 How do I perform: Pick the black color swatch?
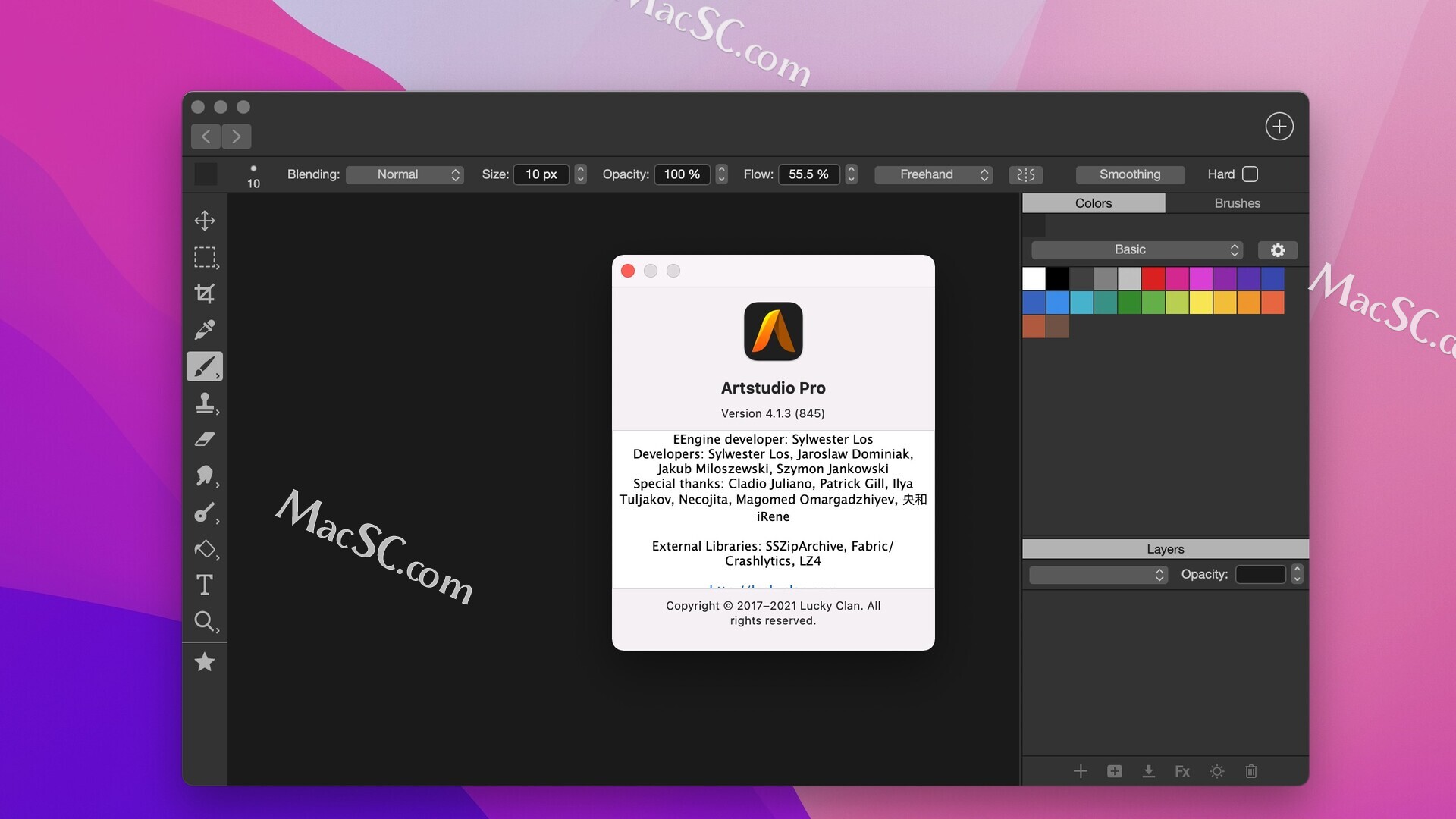point(1058,279)
